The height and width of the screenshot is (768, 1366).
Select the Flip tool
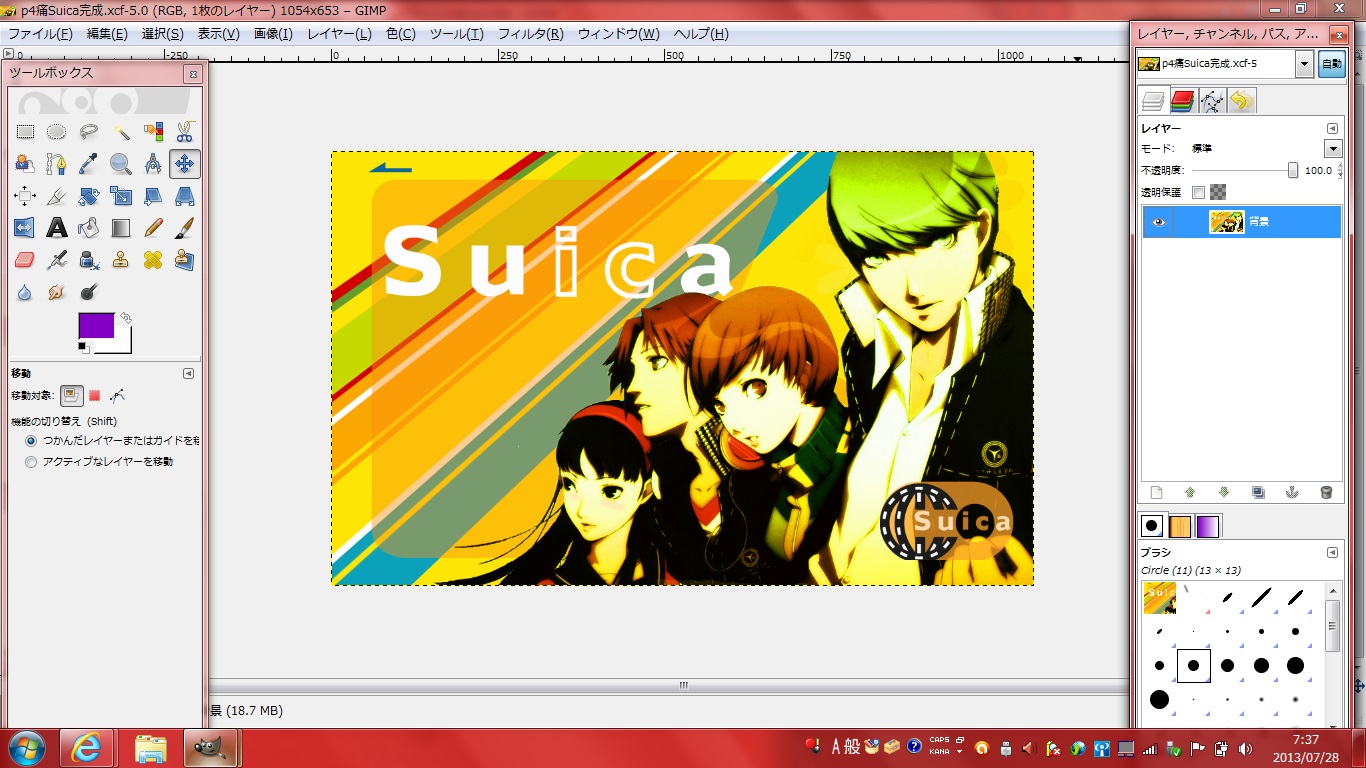25,228
